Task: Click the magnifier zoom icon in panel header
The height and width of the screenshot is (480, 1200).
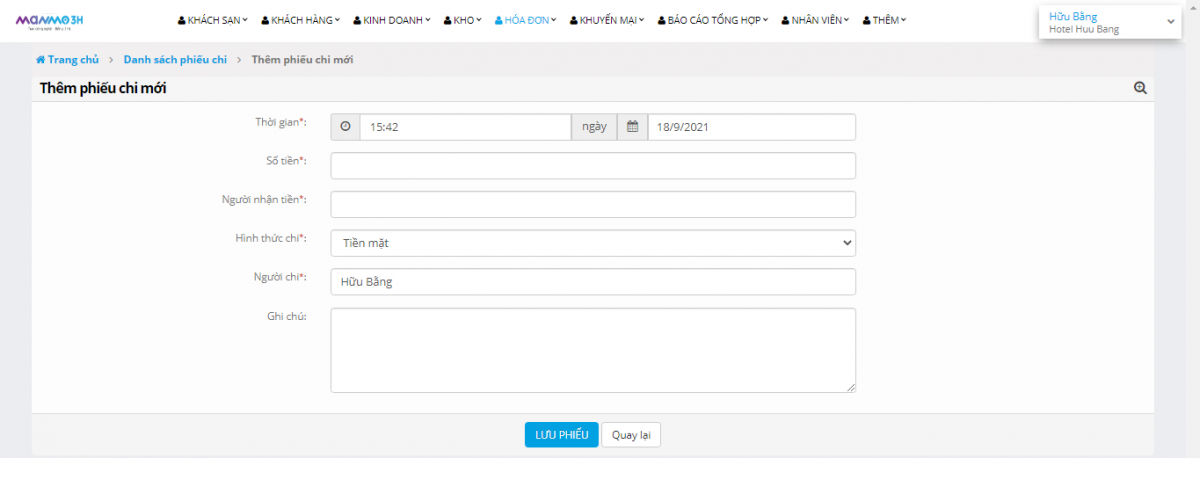Action: tap(1140, 88)
